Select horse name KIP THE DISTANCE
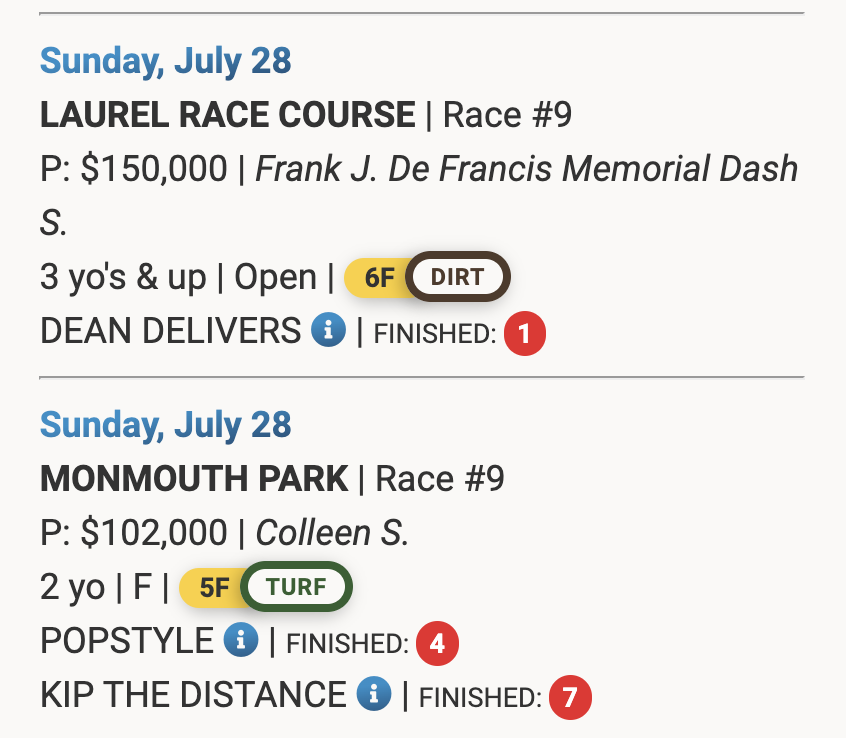The width and height of the screenshot is (846, 738). coord(193,694)
